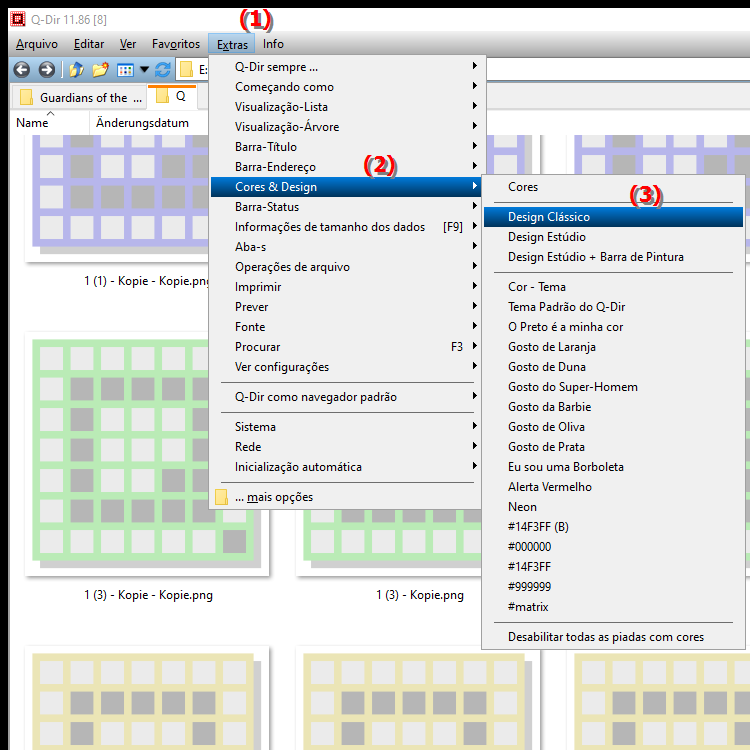Expand the Barra-Título submenu

coord(346,147)
